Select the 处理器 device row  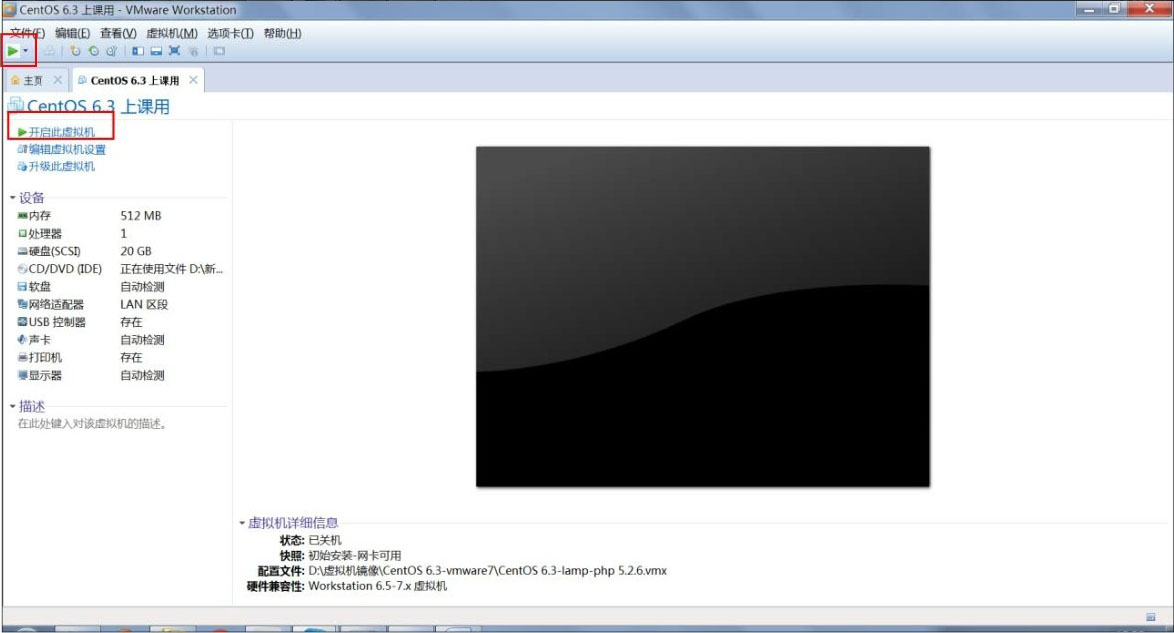[x=120, y=234]
